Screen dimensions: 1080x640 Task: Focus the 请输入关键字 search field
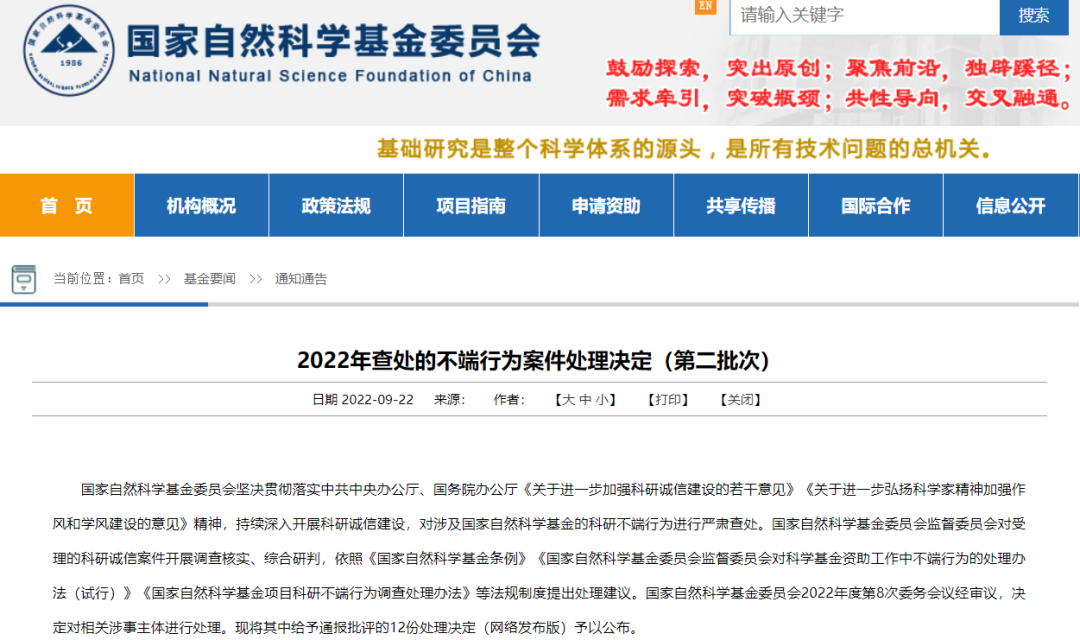[x=864, y=16]
